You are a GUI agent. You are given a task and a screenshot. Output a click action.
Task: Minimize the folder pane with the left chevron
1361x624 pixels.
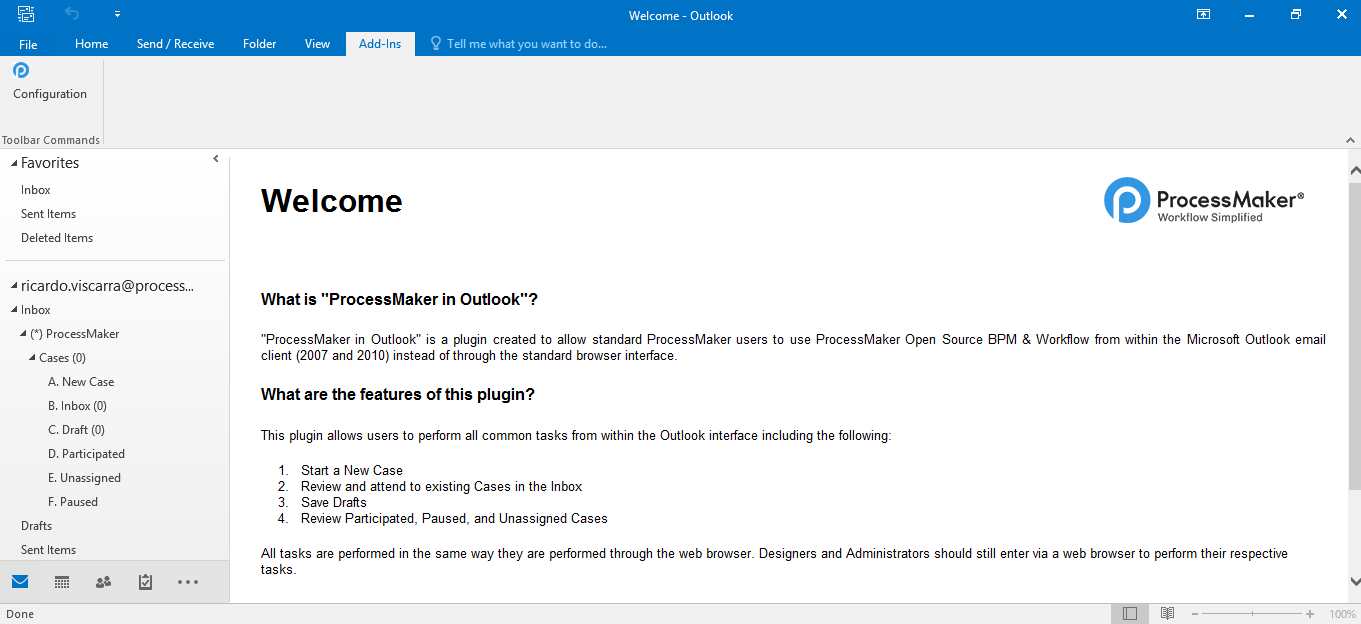point(216,159)
